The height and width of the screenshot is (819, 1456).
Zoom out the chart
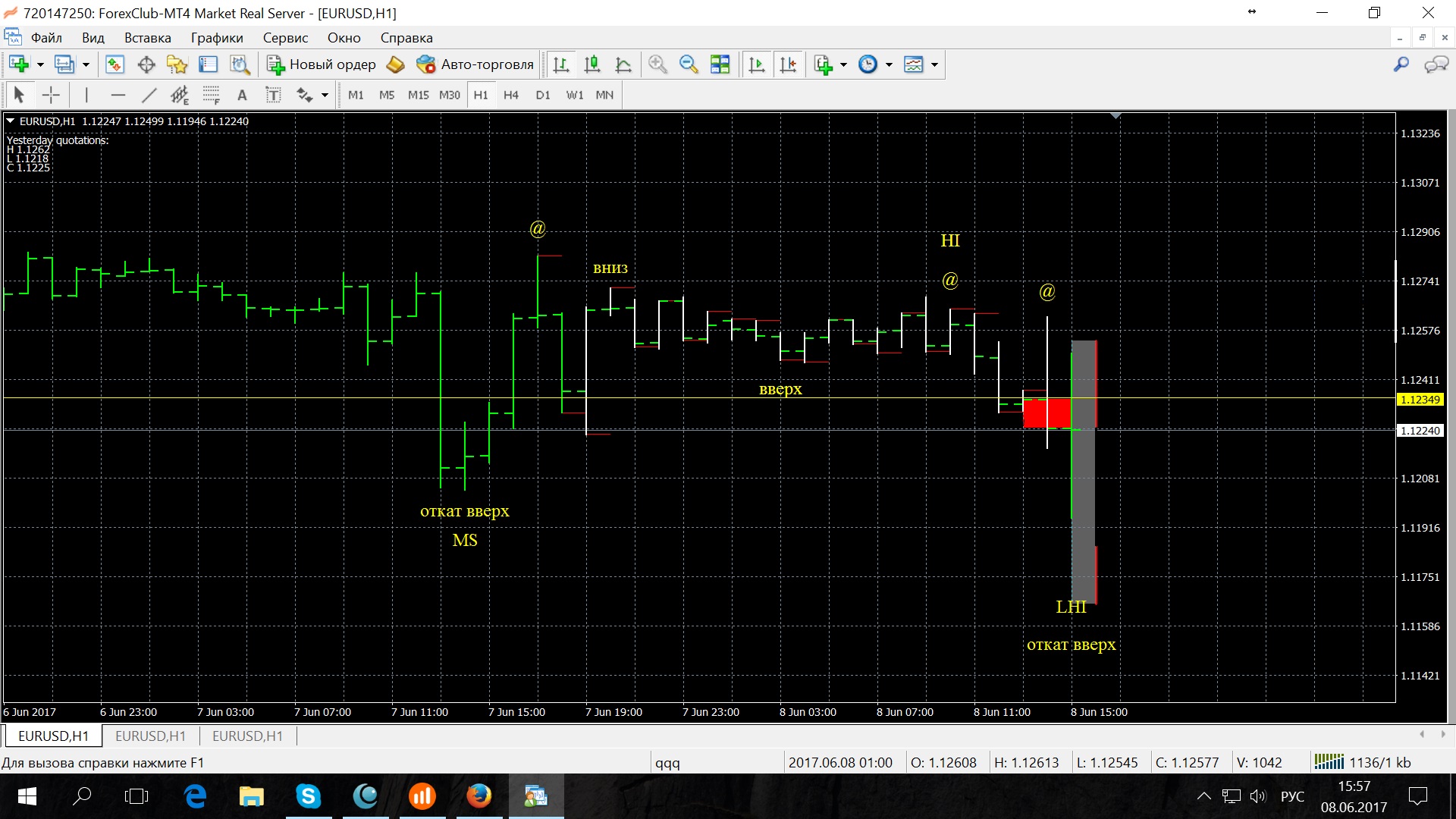click(x=689, y=64)
